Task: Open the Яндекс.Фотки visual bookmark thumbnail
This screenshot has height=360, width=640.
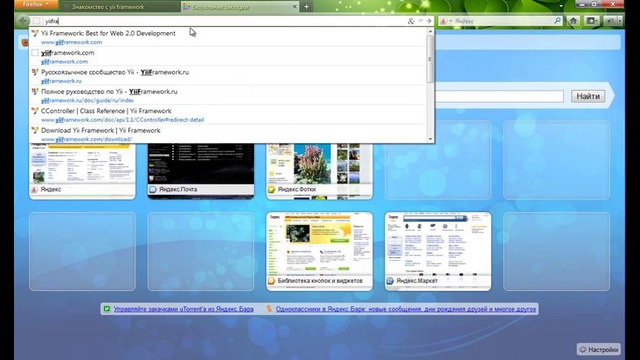Action: point(319,171)
